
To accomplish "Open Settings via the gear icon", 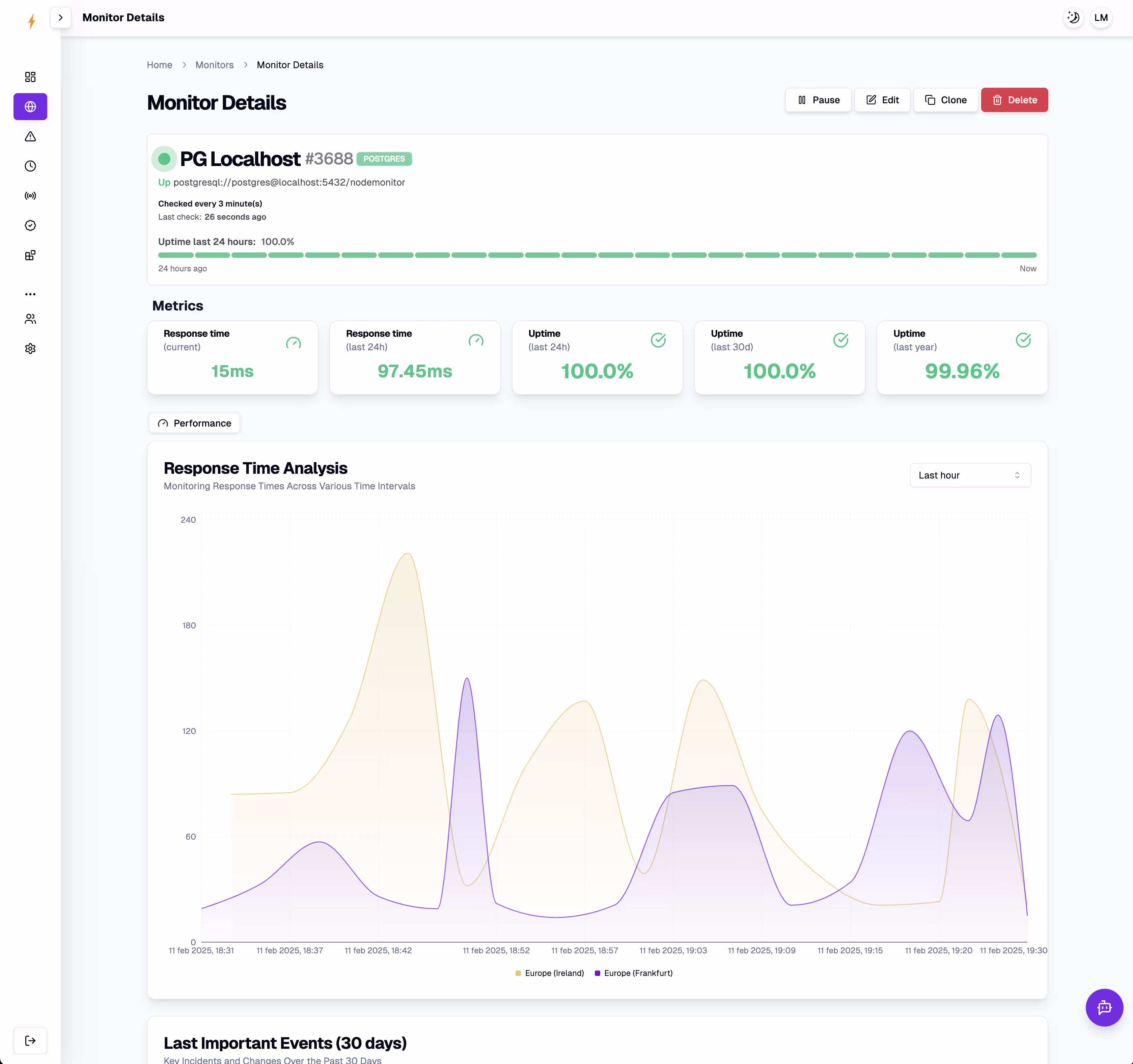I will [30, 348].
